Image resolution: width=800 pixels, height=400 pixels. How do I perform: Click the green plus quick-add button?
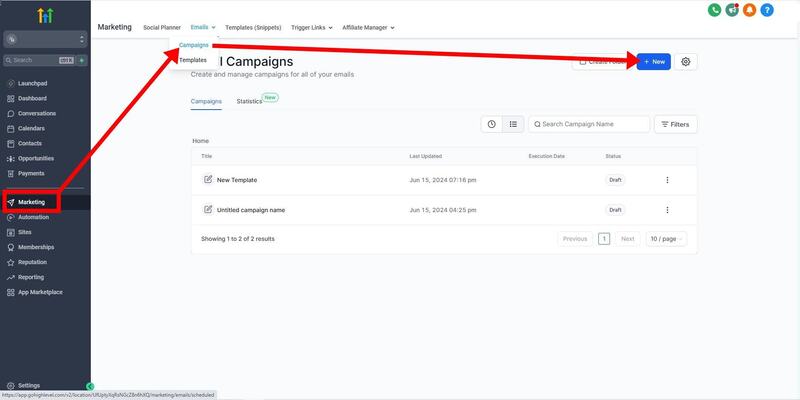[82, 60]
